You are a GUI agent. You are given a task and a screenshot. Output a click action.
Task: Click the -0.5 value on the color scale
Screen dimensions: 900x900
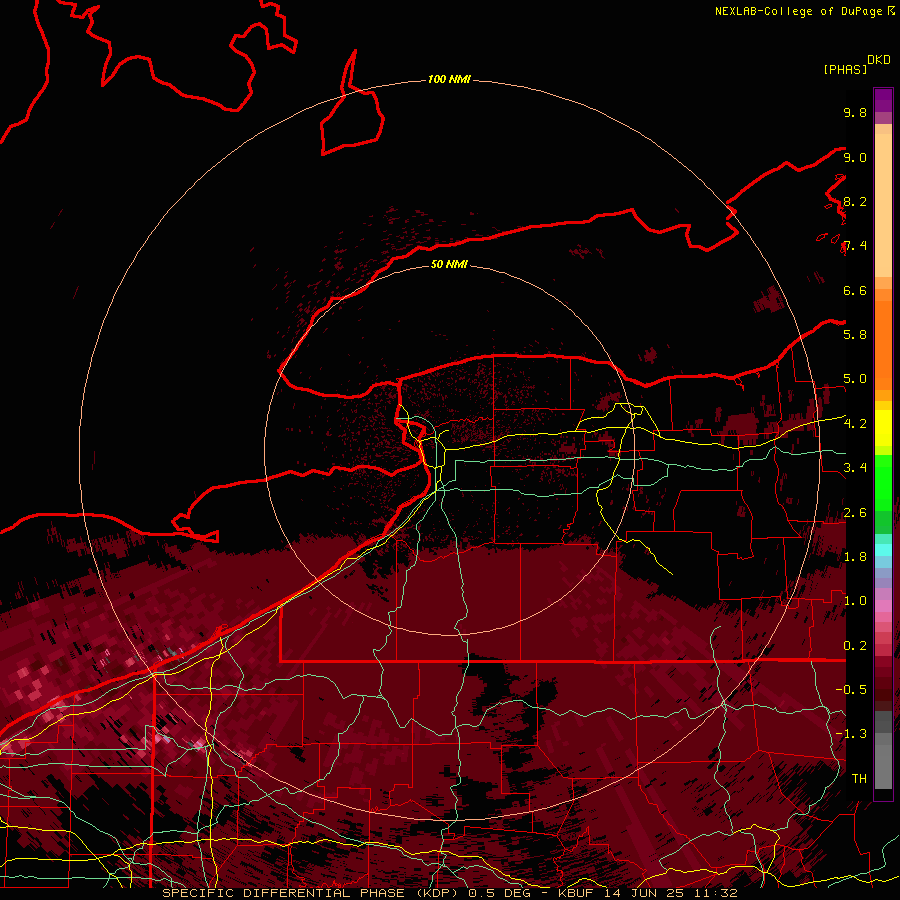[x=851, y=689]
